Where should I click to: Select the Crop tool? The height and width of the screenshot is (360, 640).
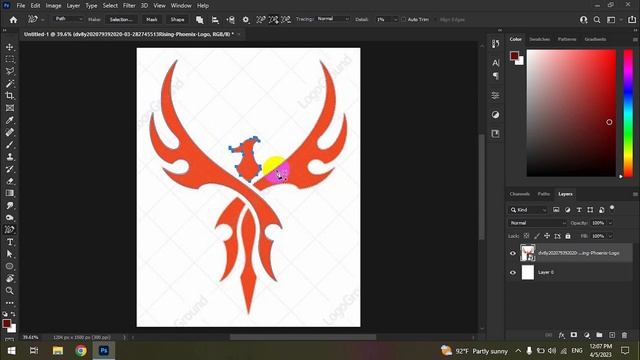tap(9, 96)
